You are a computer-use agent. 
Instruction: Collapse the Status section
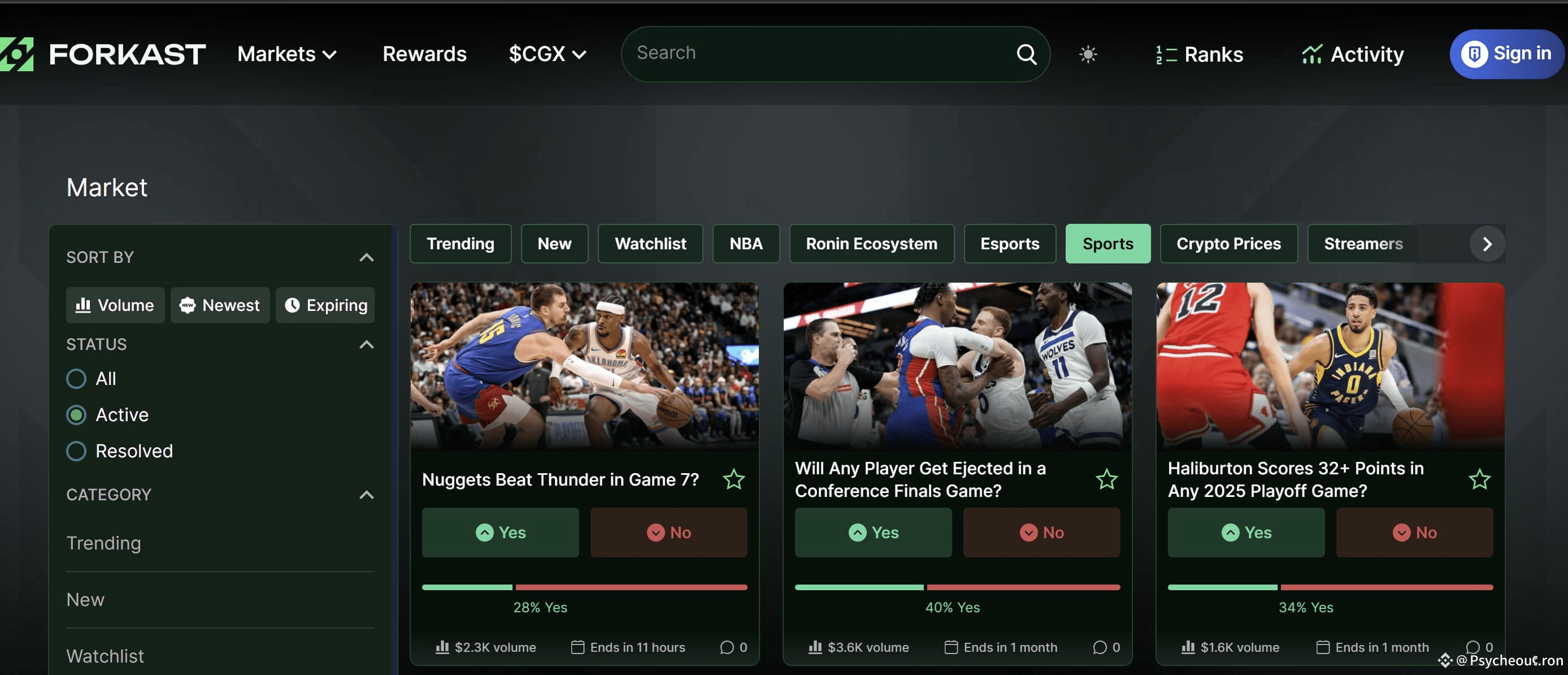[367, 345]
